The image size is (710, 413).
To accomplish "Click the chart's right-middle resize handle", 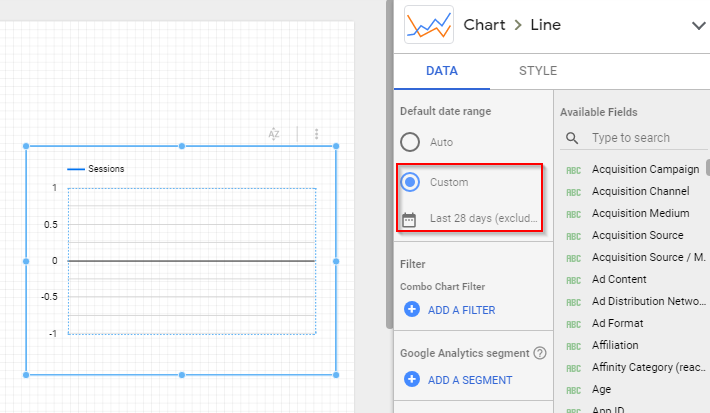I will [336, 261].
